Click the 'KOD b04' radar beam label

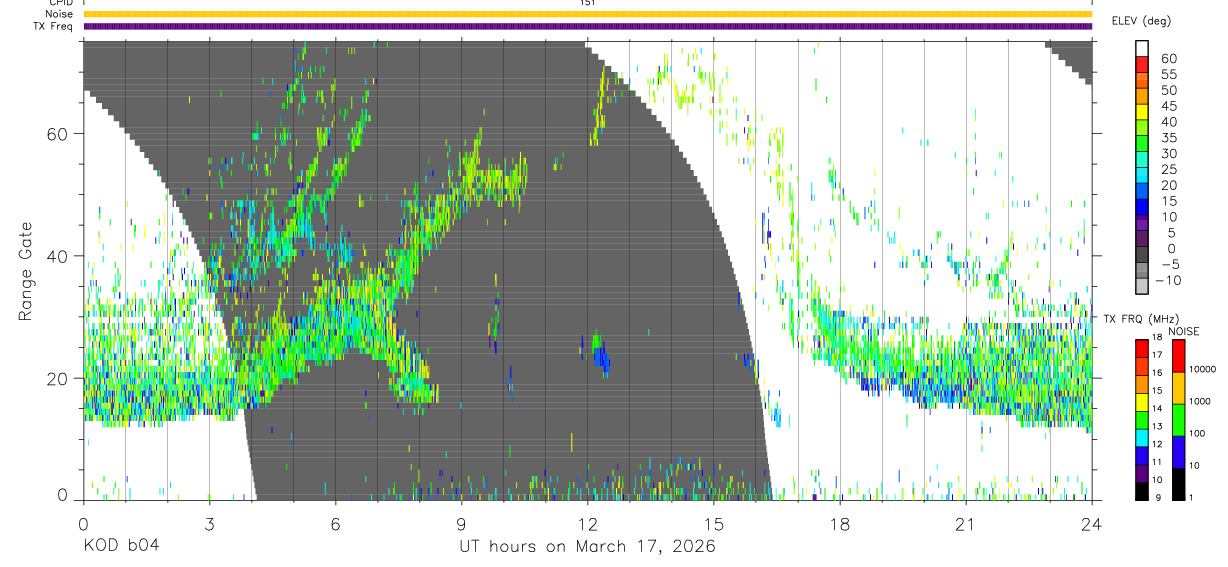[x=121, y=547]
